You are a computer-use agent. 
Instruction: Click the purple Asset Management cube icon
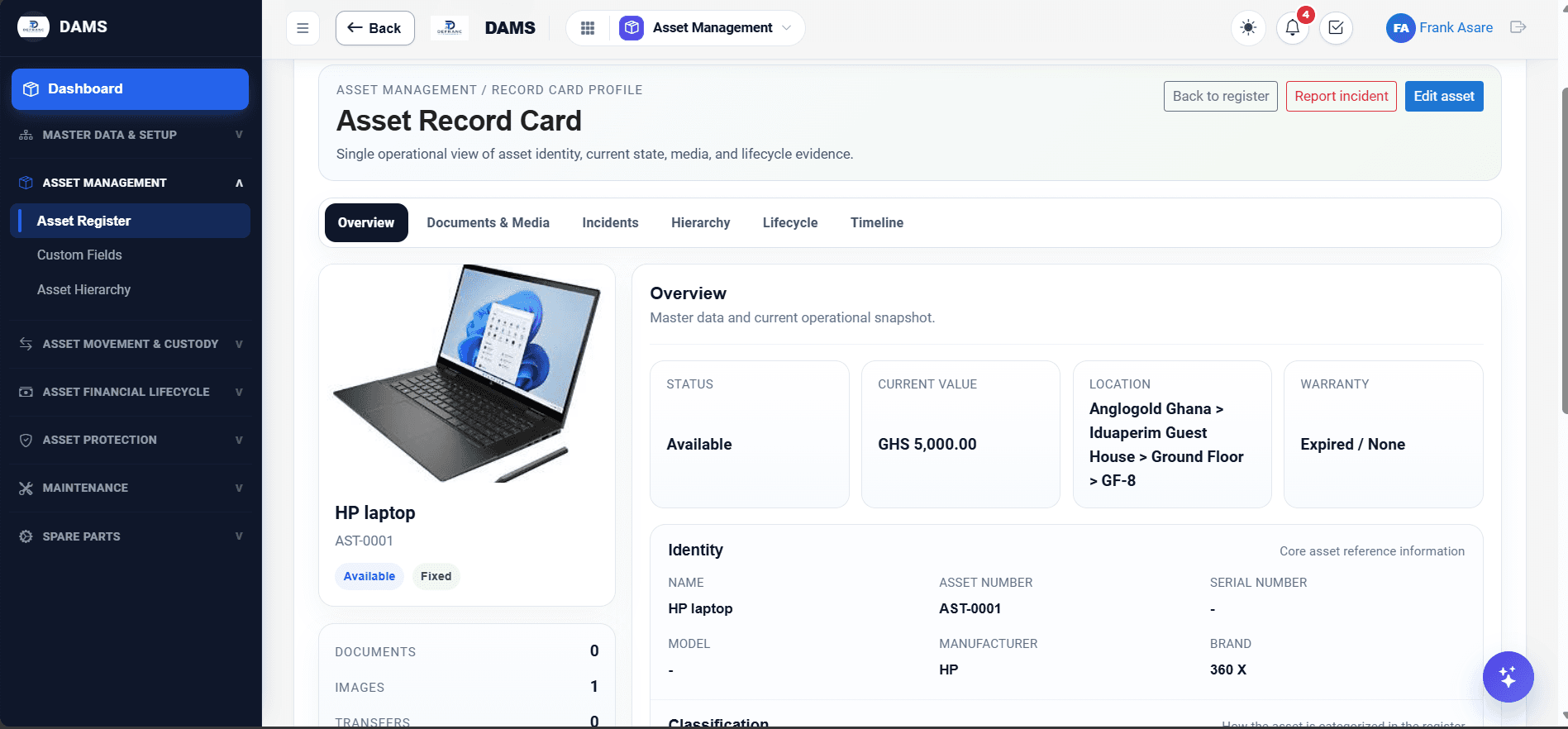[631, 28]
